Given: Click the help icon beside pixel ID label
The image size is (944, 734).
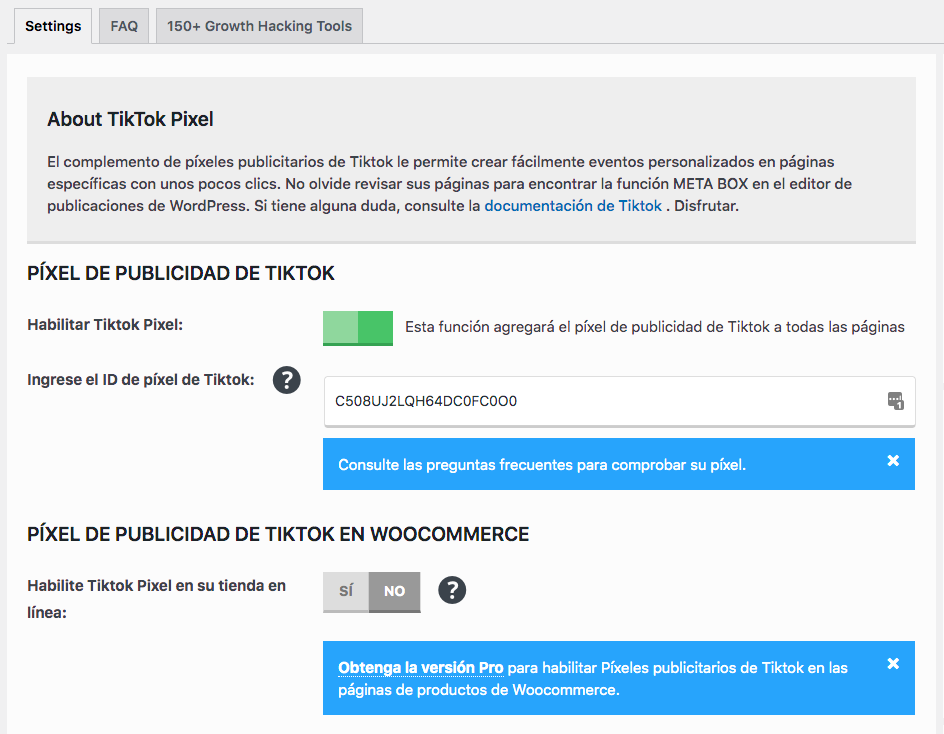Looking at the screenshot, I should coord(287,380).
